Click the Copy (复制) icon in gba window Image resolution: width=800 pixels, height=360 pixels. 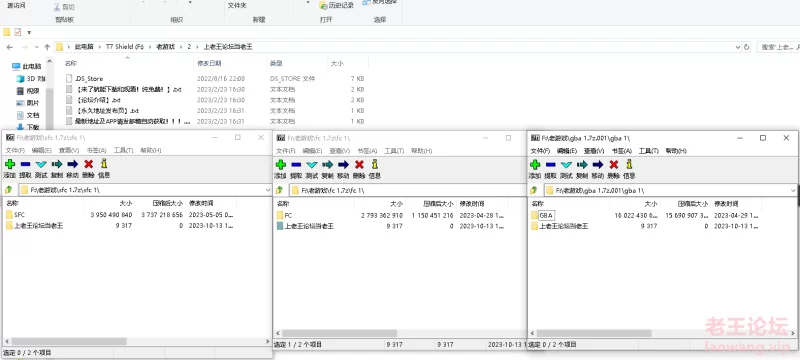point(582,164)
